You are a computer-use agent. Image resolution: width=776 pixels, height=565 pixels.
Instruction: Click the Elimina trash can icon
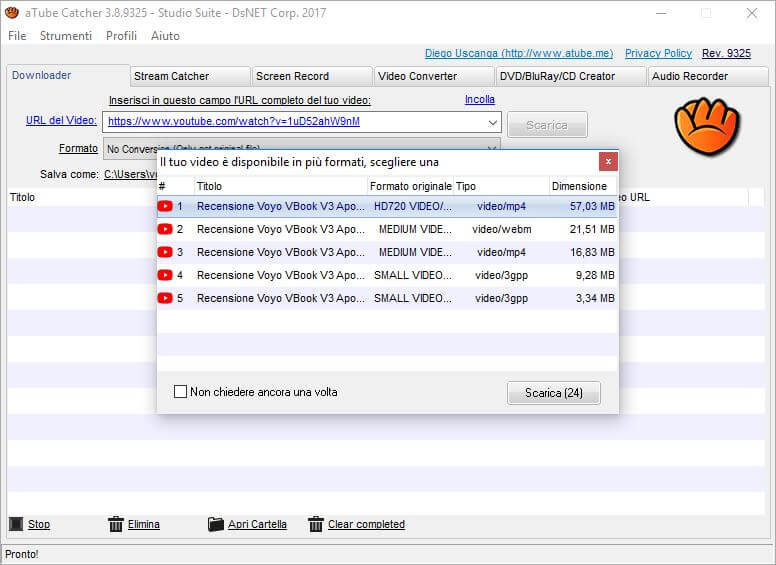click(x=116, y=524)
